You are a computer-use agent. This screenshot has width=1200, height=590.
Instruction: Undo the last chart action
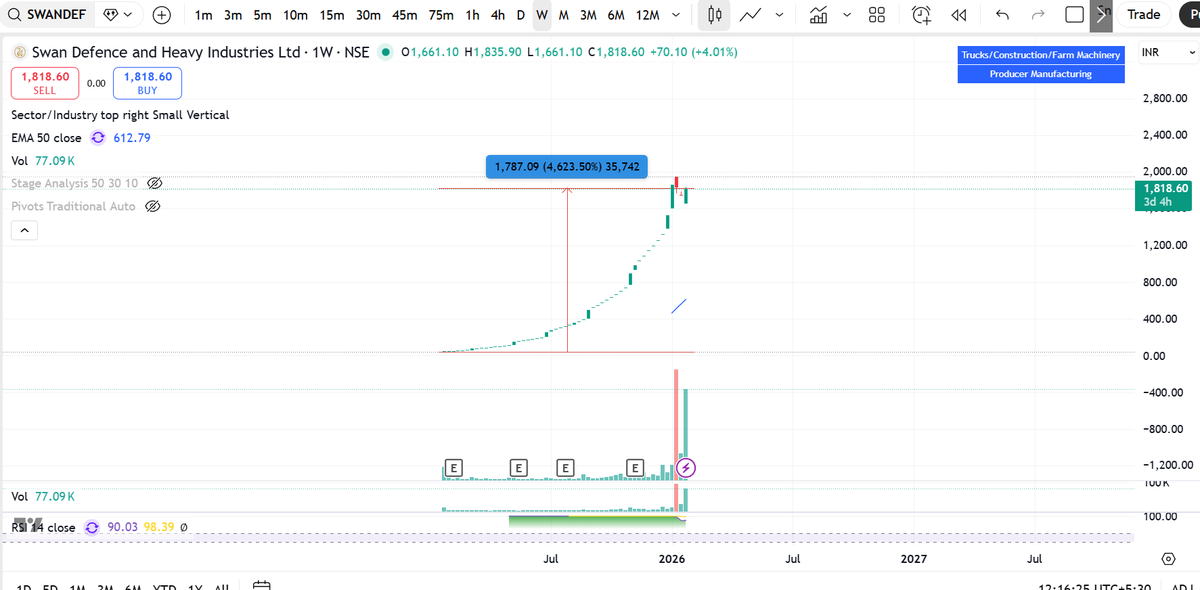(1003, 15)
